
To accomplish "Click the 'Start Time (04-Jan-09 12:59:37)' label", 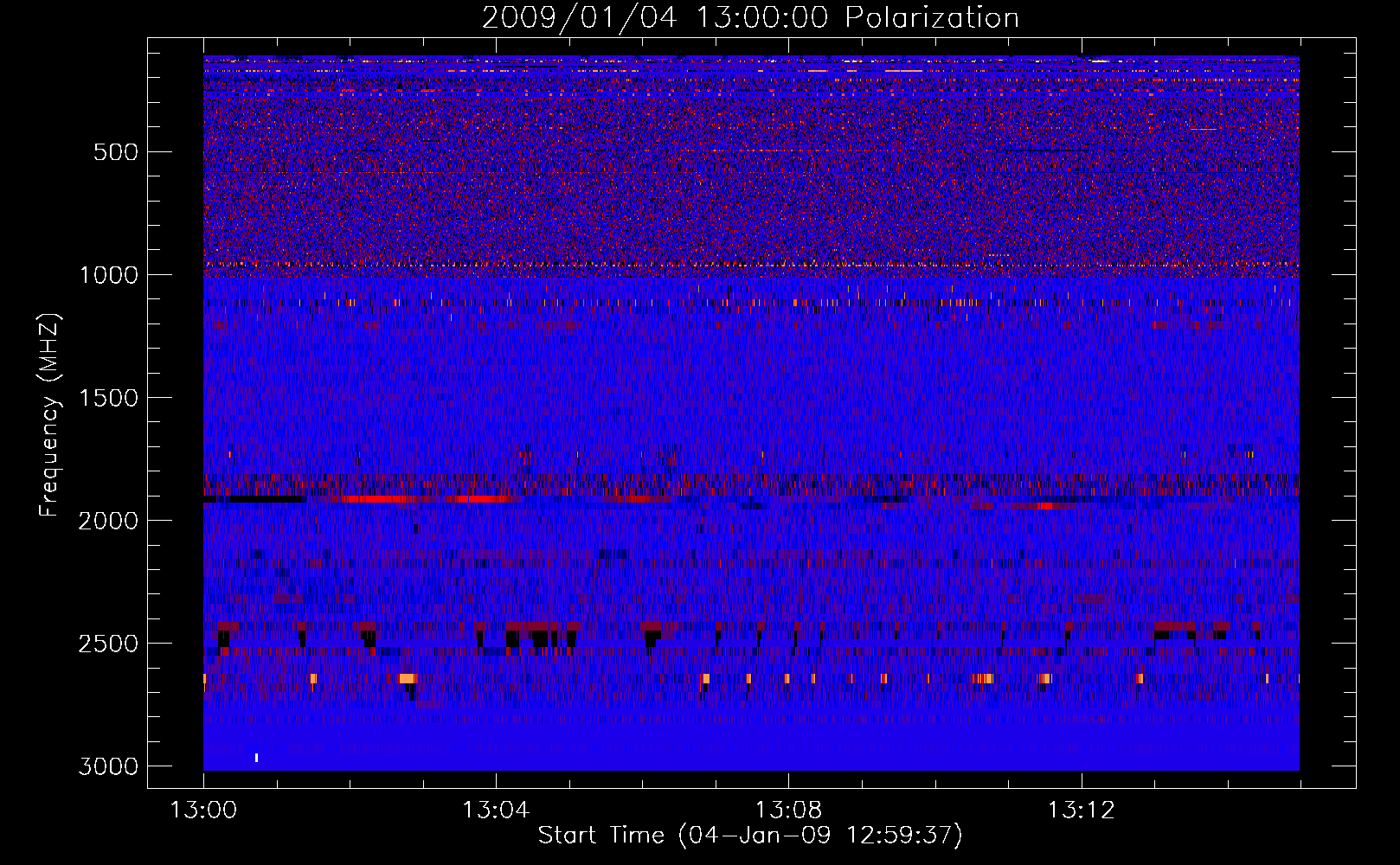I will coord(750,836).
